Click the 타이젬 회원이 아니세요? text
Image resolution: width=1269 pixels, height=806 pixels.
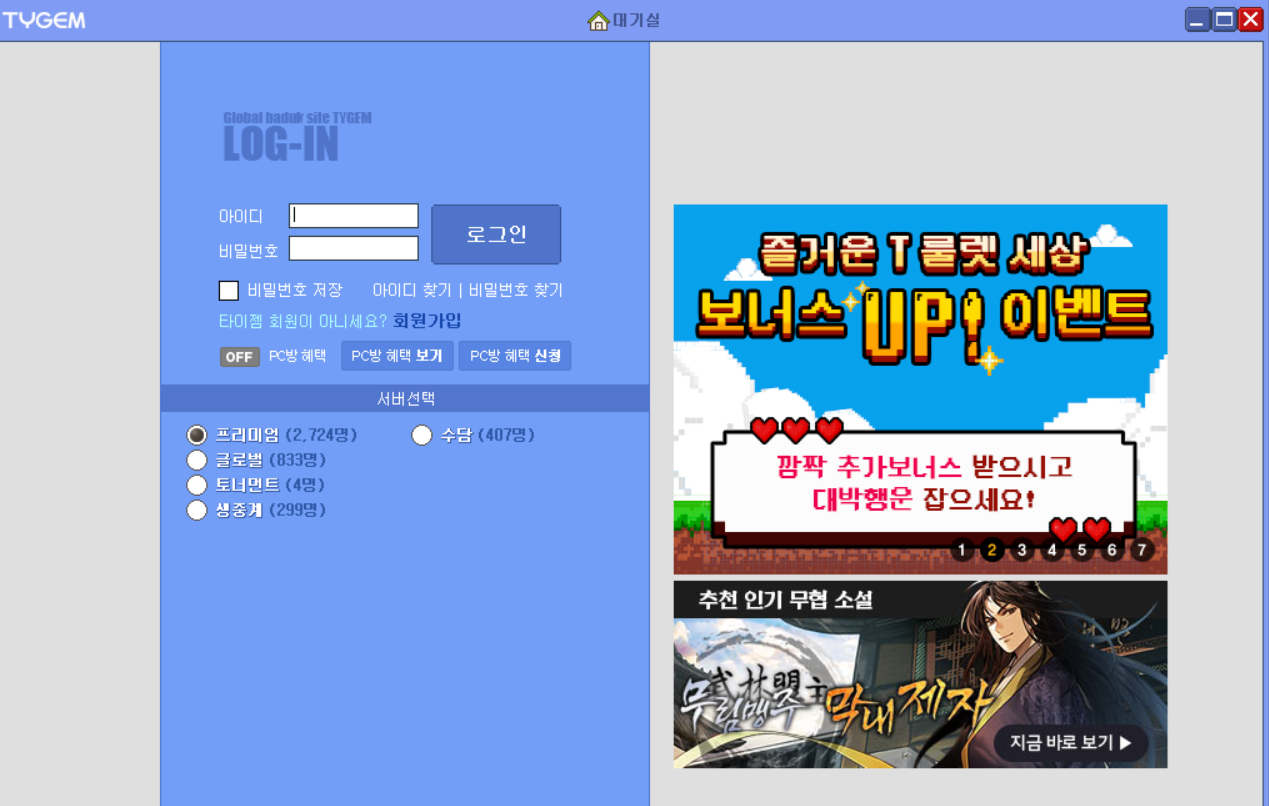[303, 321]
